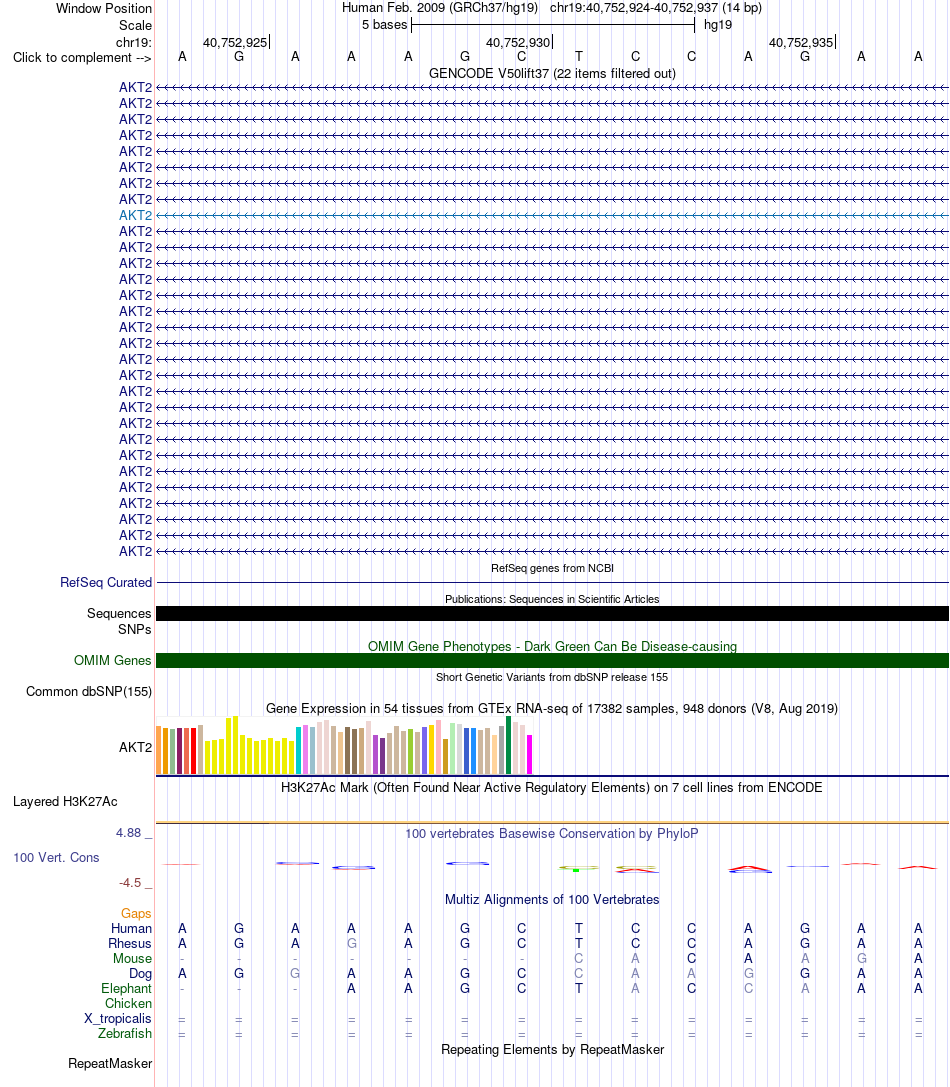
Task: Open 'Short Genetic Variants from dbSNP release 155' title
Action: coord(552,677)
